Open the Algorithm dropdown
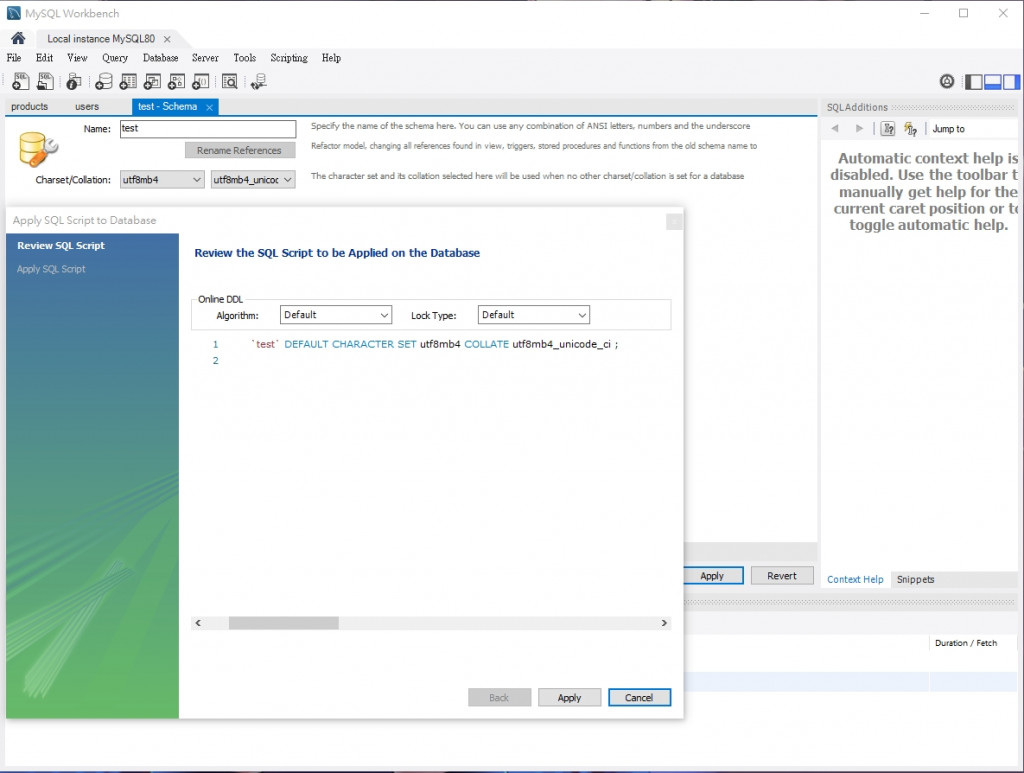 [x=336, y=315]
